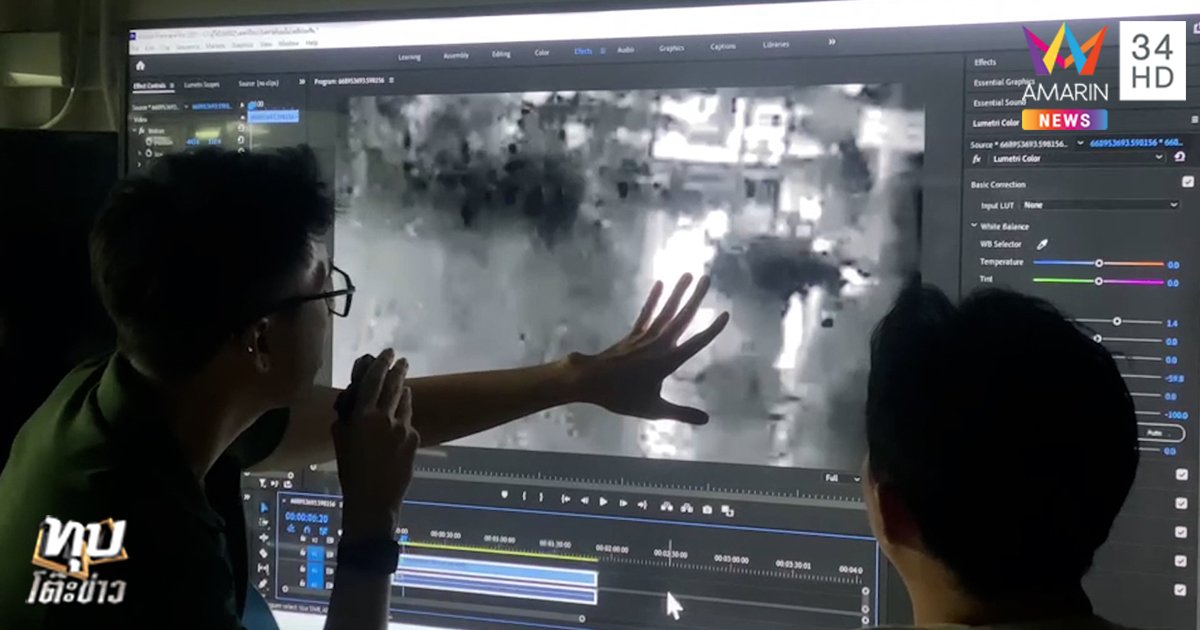Adjust the Lumetri slider valued 1.4
Screen dimensions: 1200x630
pyautogui.click(x=1115, y=321)
